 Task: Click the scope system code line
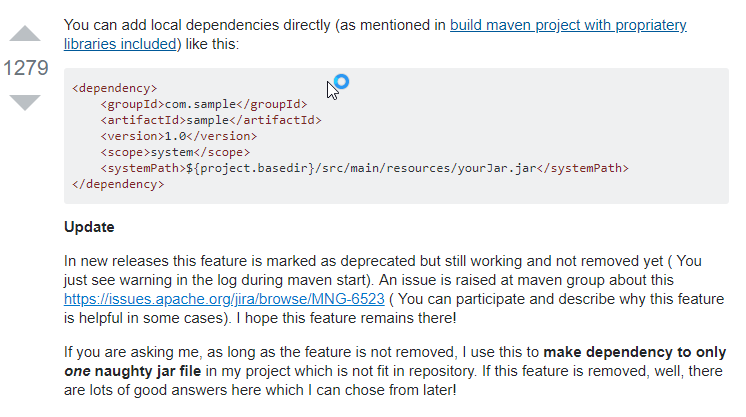point(171,152)
